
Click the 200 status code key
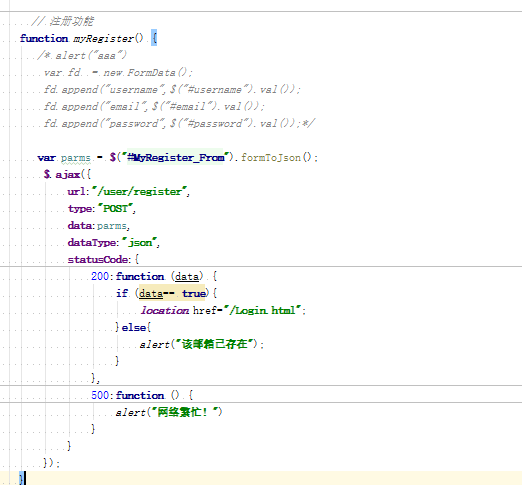pos(100,277)
